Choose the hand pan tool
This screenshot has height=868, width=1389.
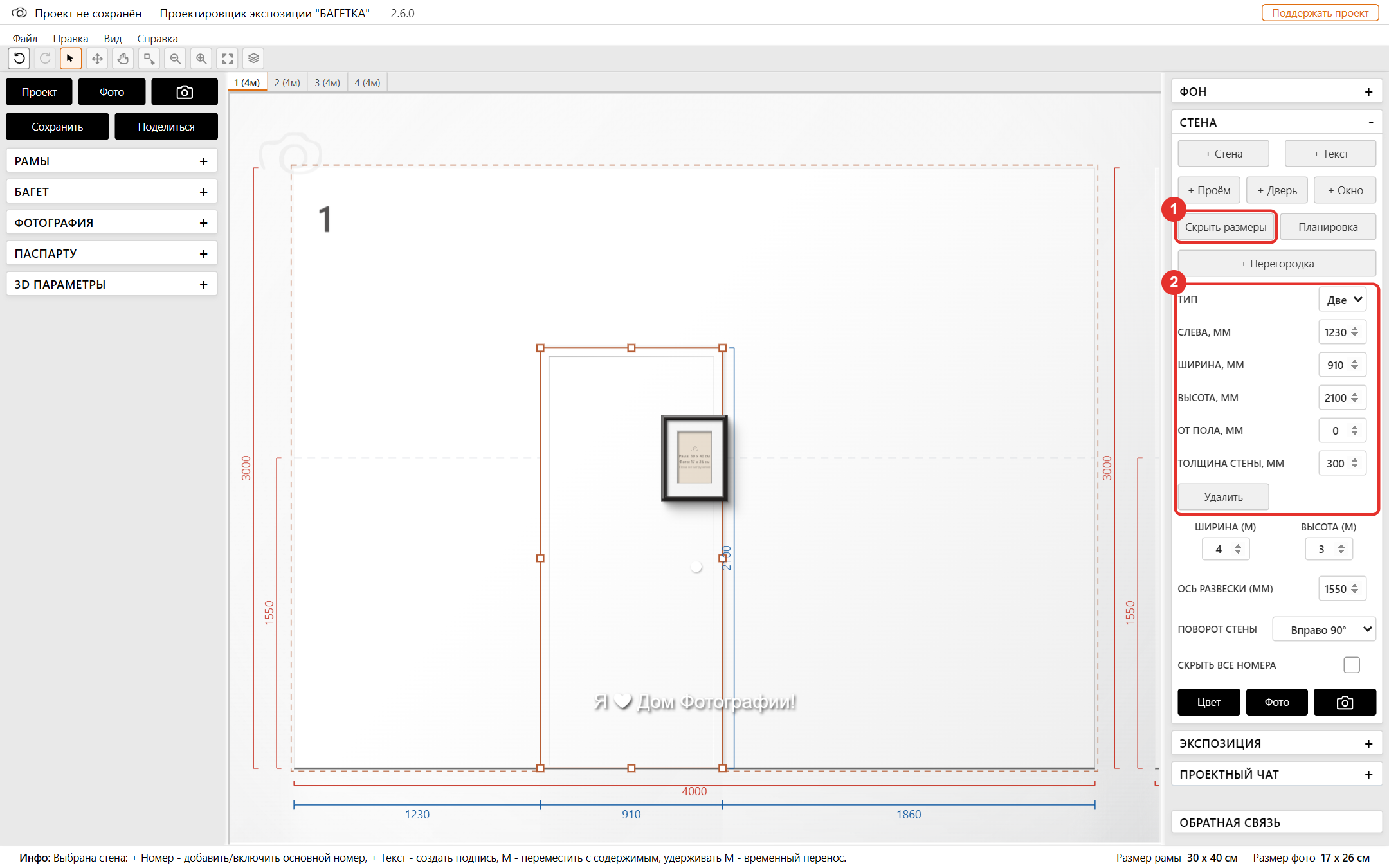(123, 59)
